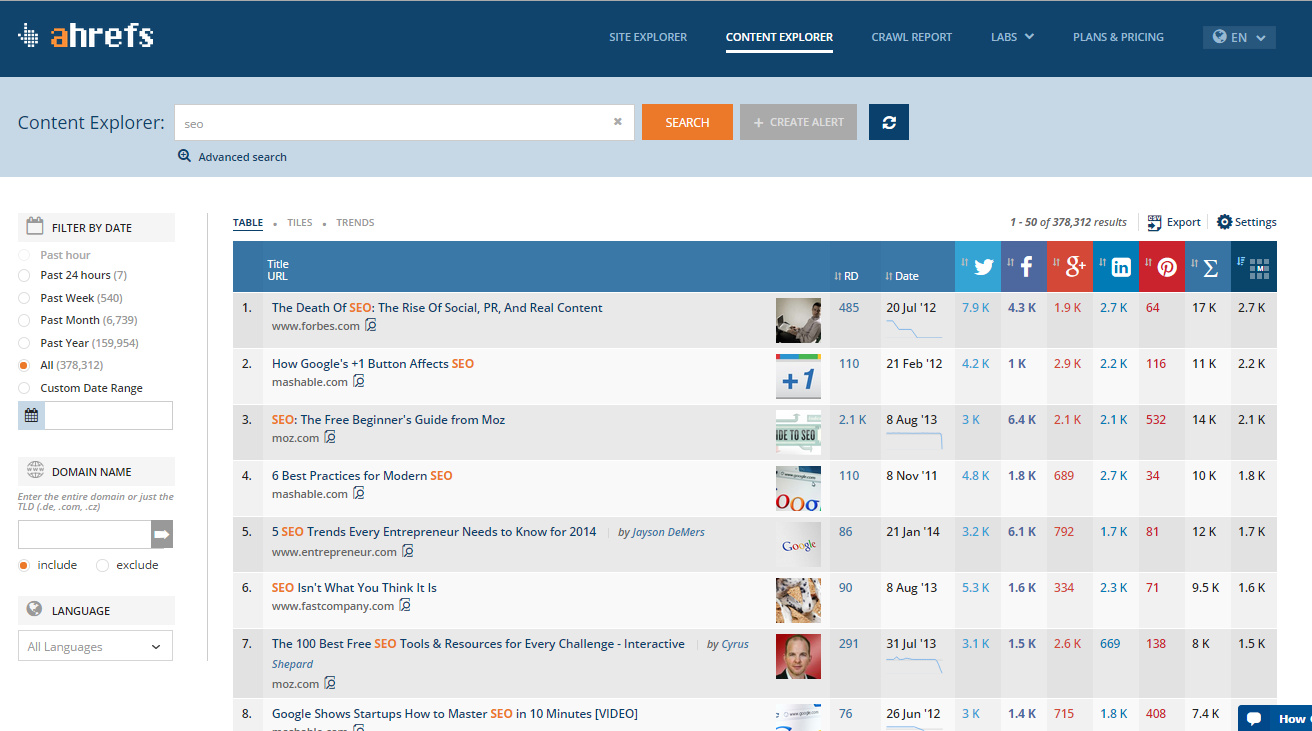Click the domain name input field
1312x731 pixels.
85,534
